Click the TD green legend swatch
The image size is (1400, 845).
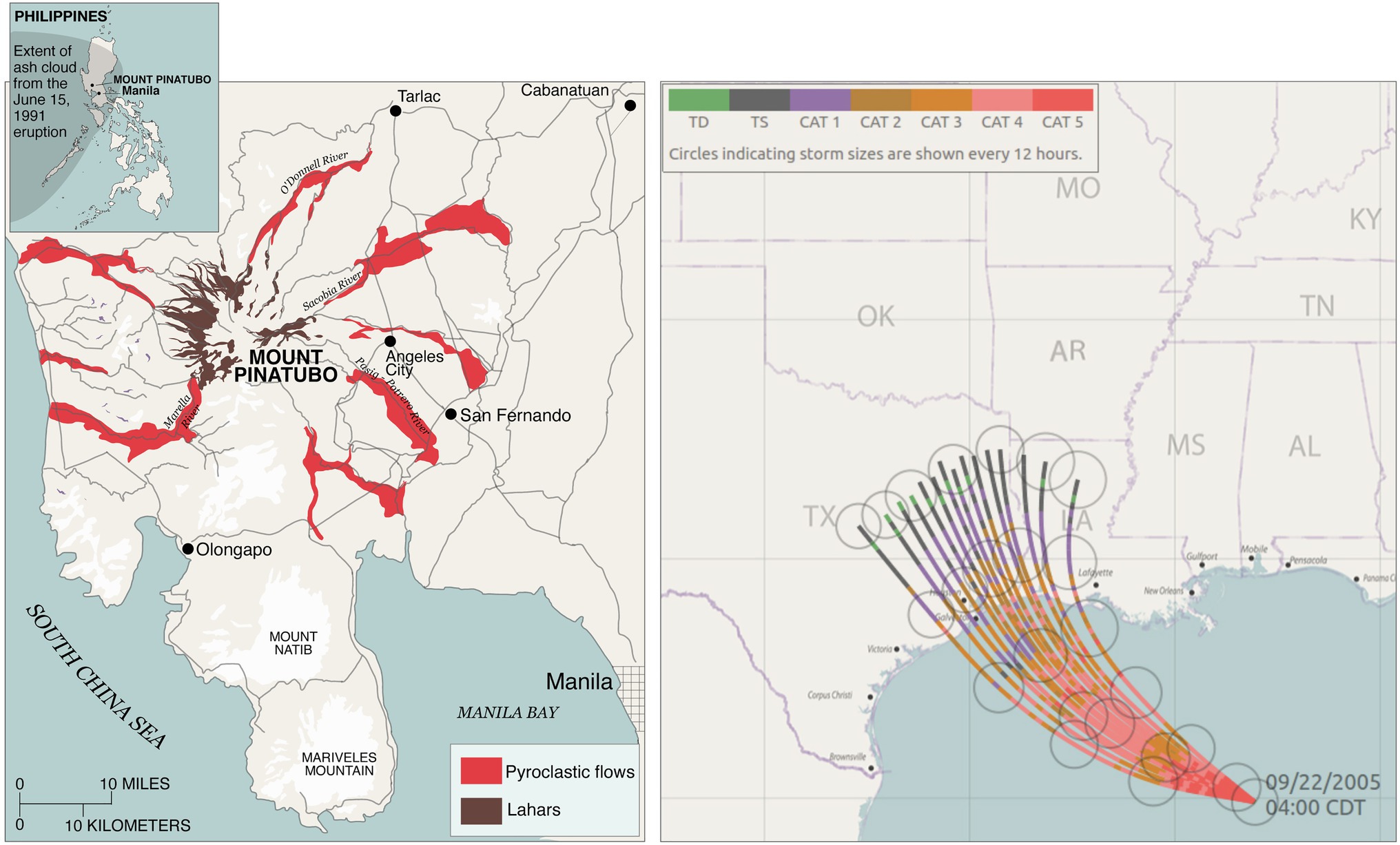[x=699, y=100]
